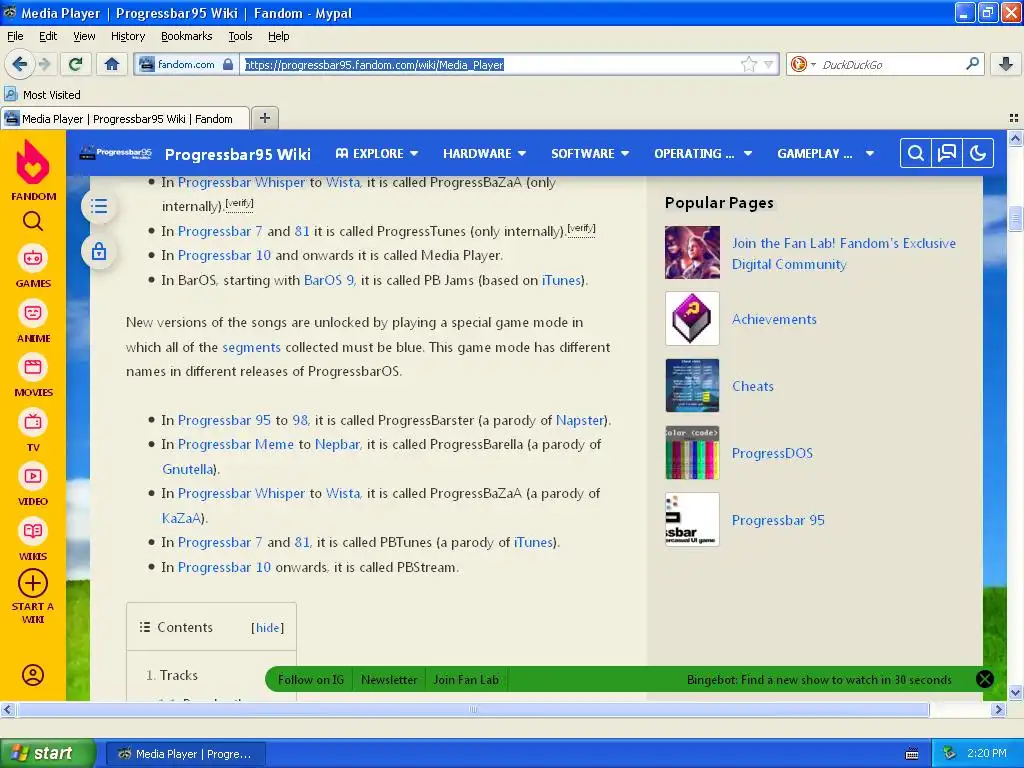Open the URL bar history dropdown arrow
This screenshot has width=1024, height=768.
click(x=769, y=64)
